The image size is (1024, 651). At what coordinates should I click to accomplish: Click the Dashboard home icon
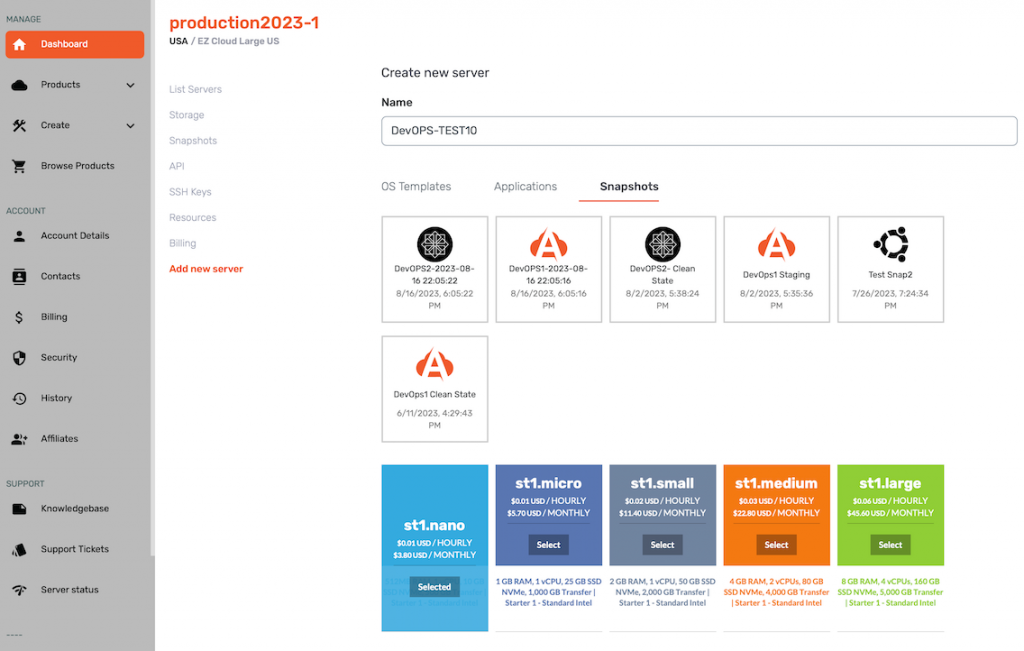[19, 44]
